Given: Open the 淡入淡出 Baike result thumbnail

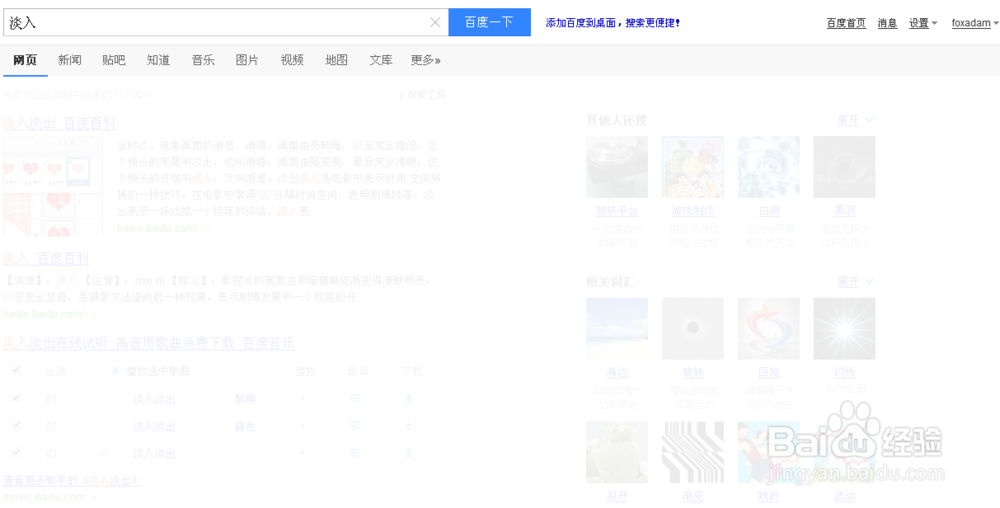Looking at the screenshot, I should [x=52, y=187].
